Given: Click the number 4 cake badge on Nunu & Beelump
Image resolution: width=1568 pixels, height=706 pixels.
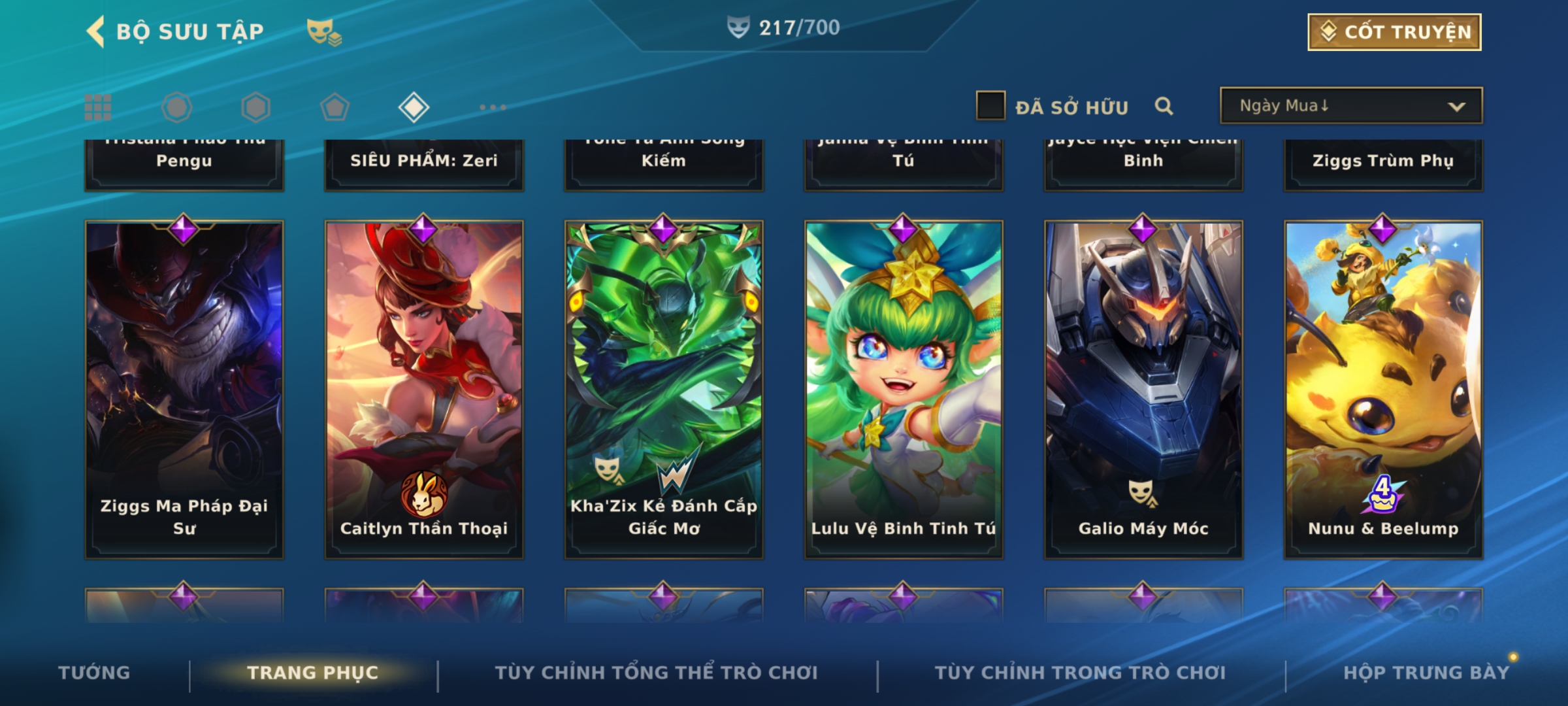Looking at the screenshot, I should click(x=1382, y=494).
